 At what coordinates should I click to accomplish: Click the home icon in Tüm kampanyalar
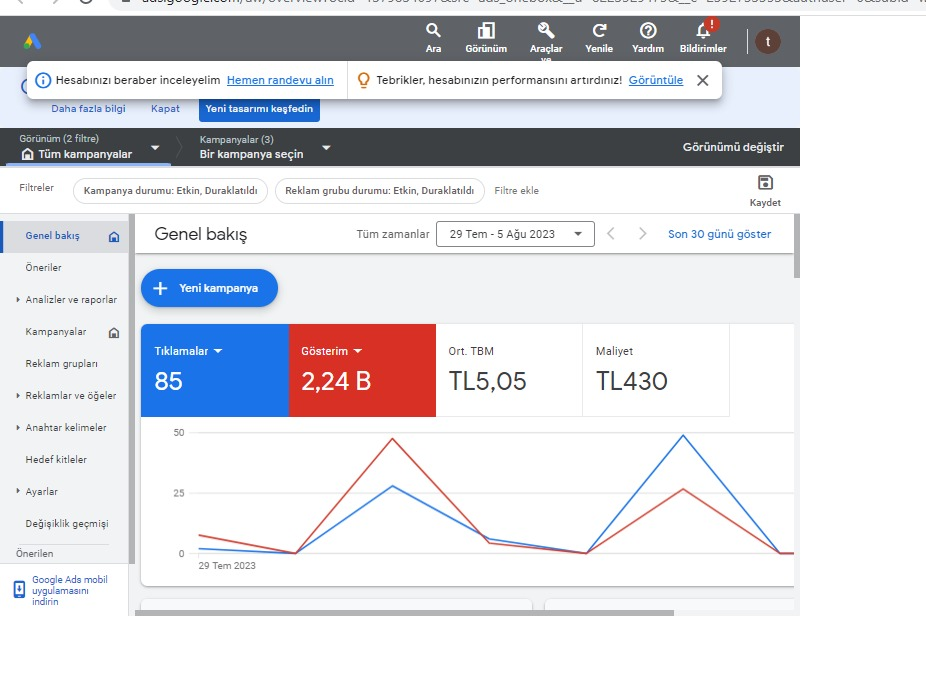pyautogui.click(x=27, y=154)
